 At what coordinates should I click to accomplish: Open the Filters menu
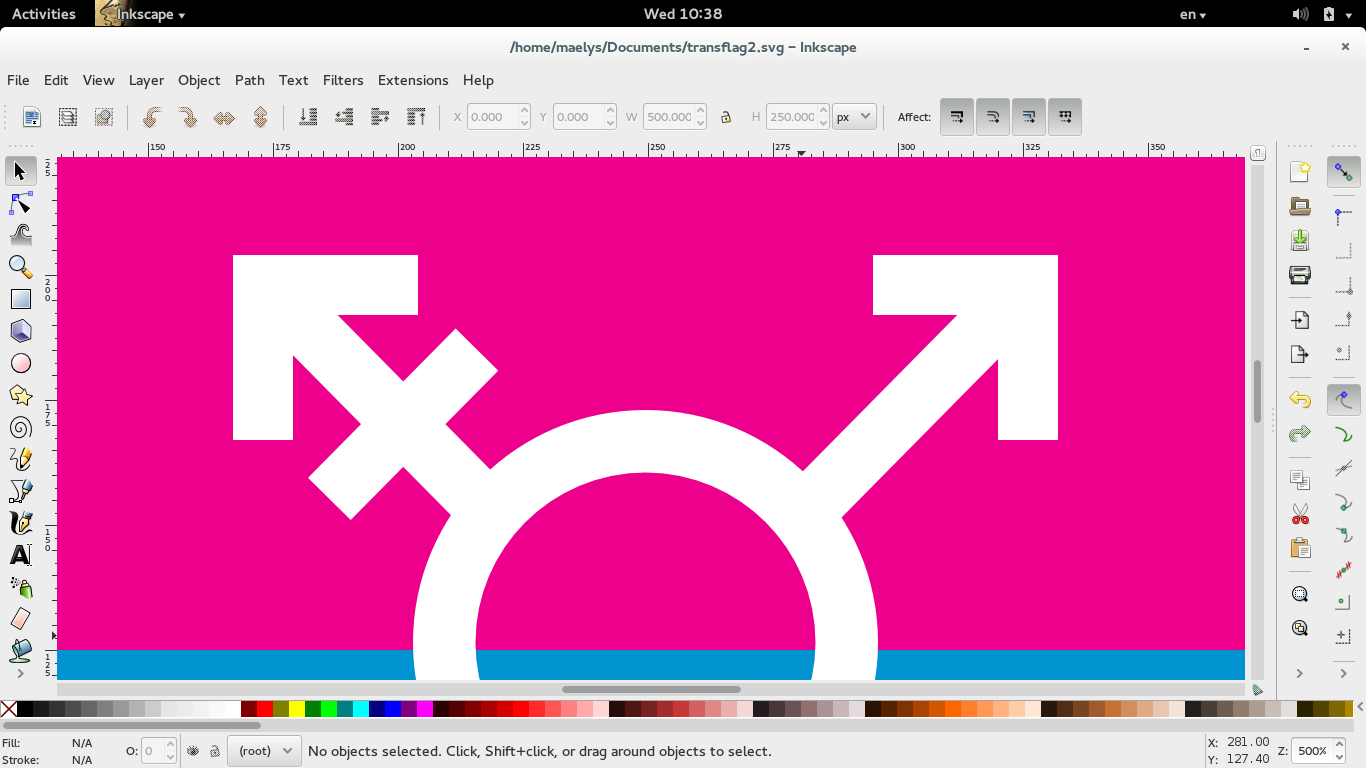(343, 80)
